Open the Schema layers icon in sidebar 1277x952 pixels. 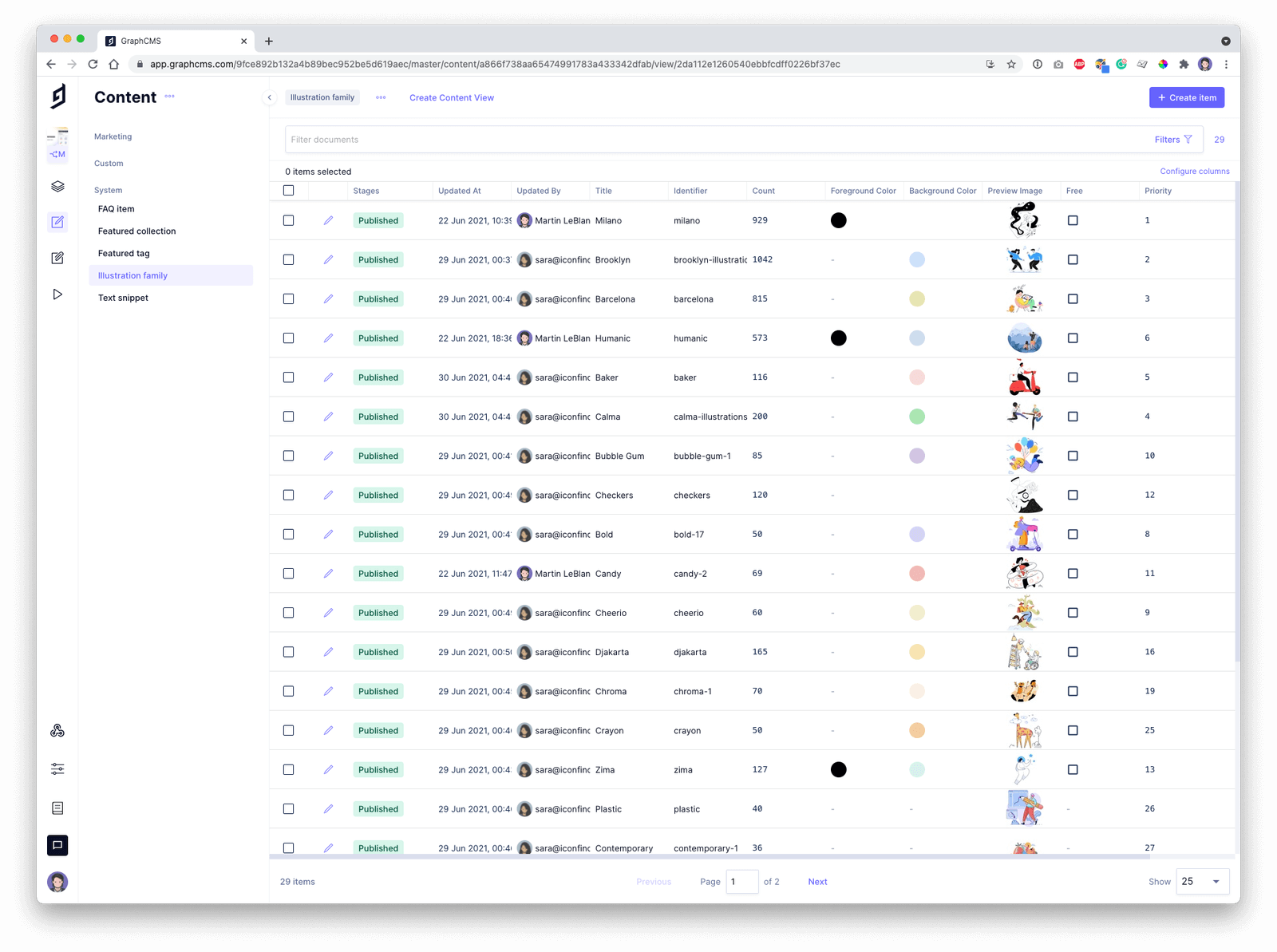point(57,187)
